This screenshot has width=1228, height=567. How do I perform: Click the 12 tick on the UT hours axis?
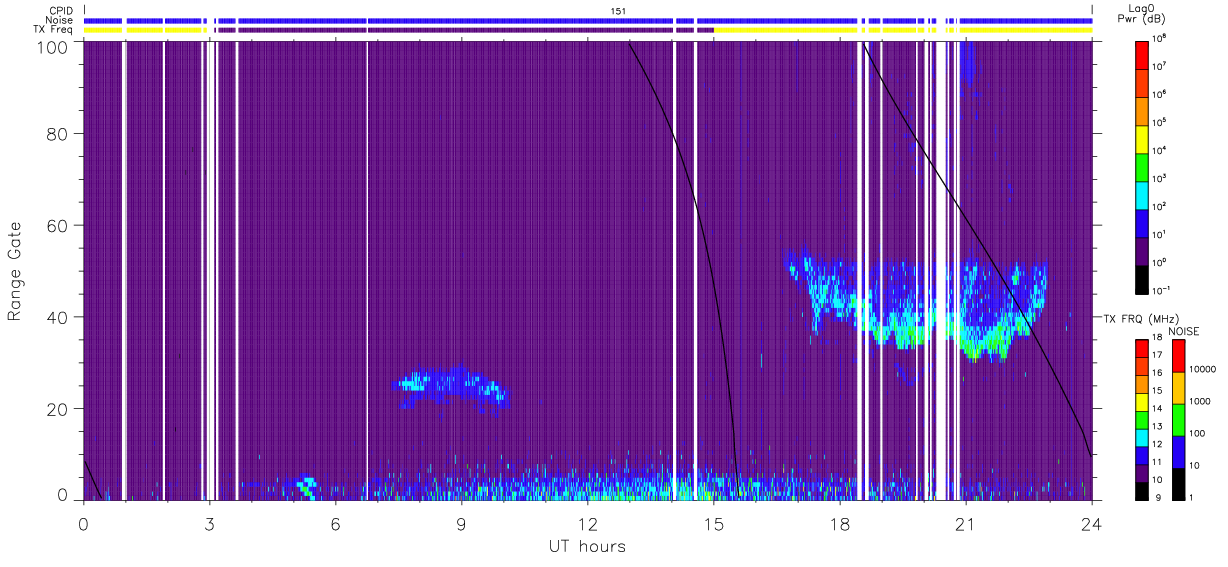[588, 523]
